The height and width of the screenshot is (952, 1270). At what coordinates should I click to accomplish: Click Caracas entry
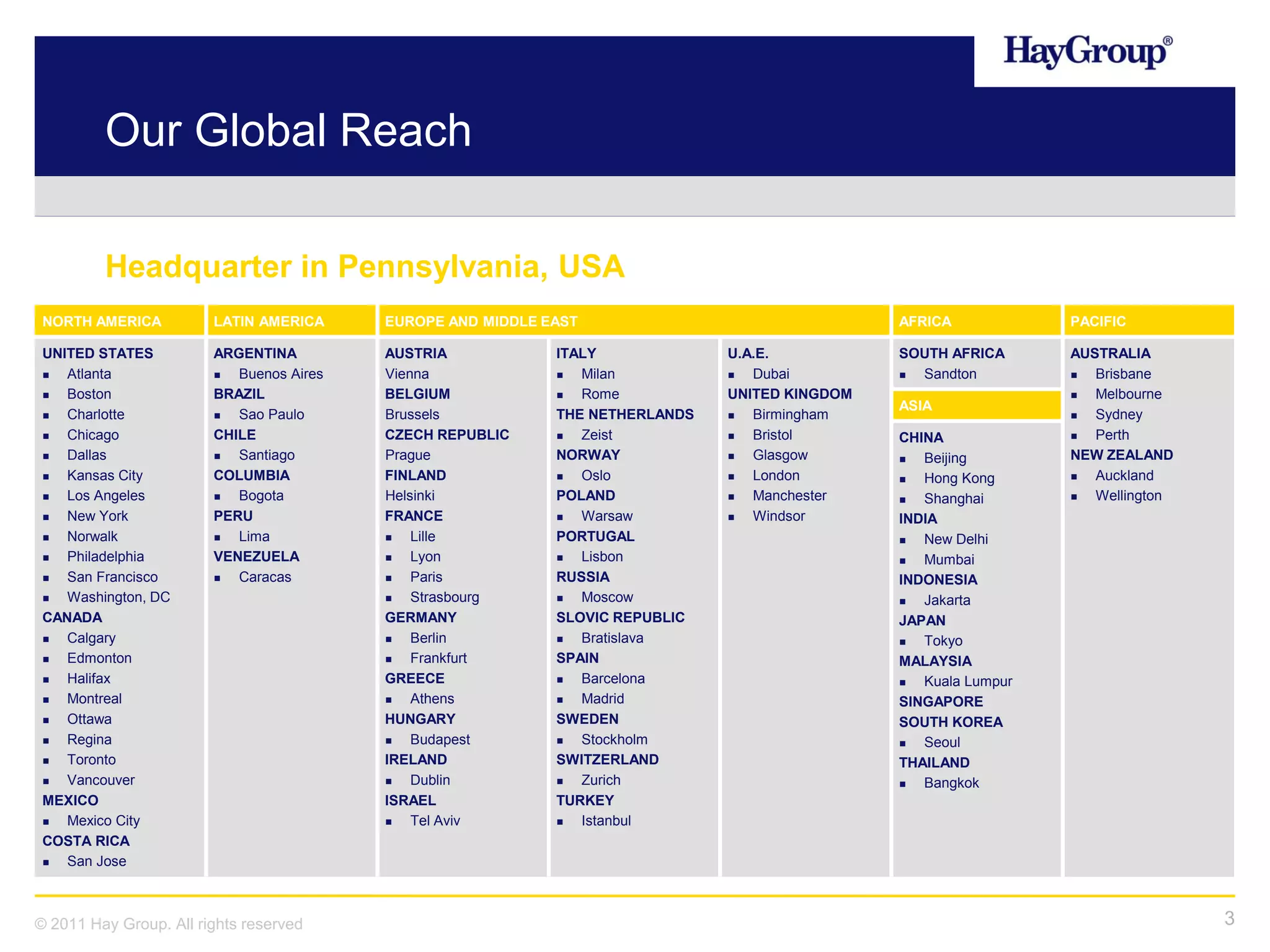click(x=265, y=577)
